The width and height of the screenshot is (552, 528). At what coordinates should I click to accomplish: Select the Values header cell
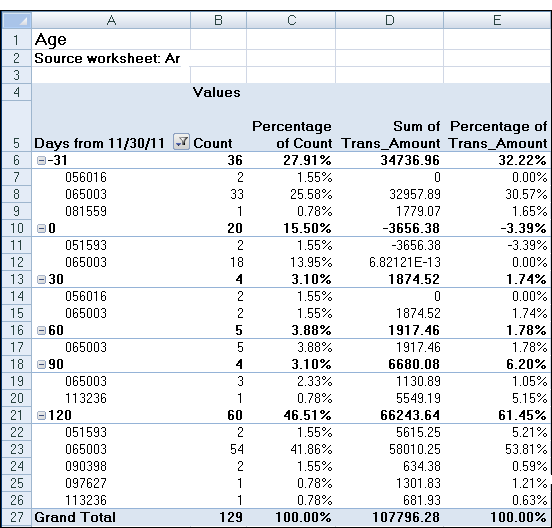point(218,92)
